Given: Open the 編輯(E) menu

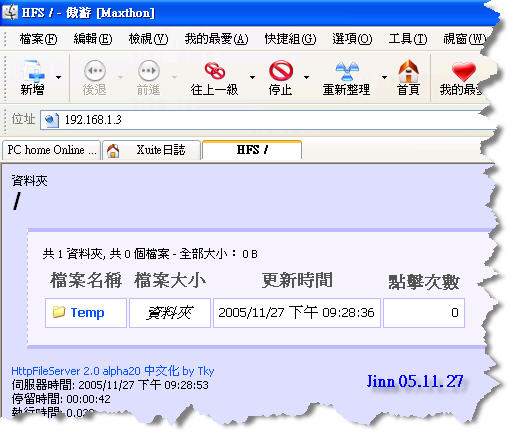Looking at the screenshot, I should click(x=93, y=39).
